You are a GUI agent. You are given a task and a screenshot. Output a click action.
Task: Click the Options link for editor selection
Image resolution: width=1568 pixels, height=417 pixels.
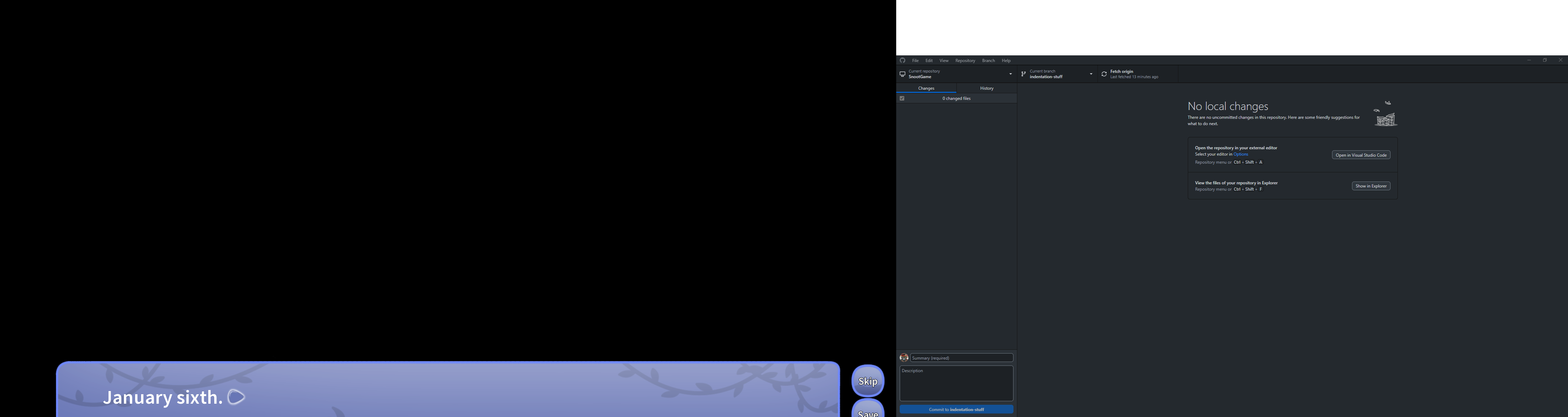(1241, 155)
